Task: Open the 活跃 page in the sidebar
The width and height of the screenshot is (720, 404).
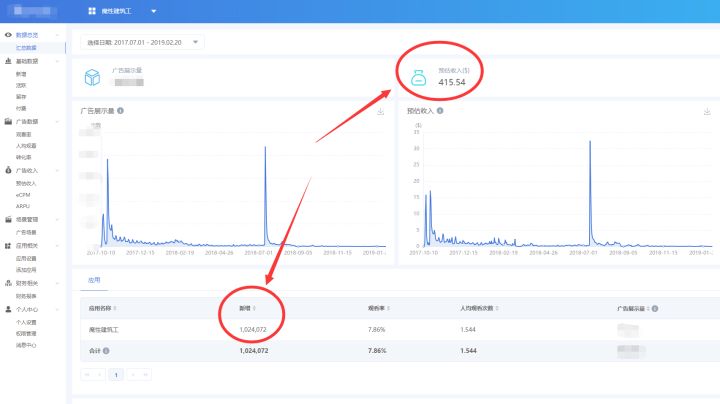Action: (21, 85)
